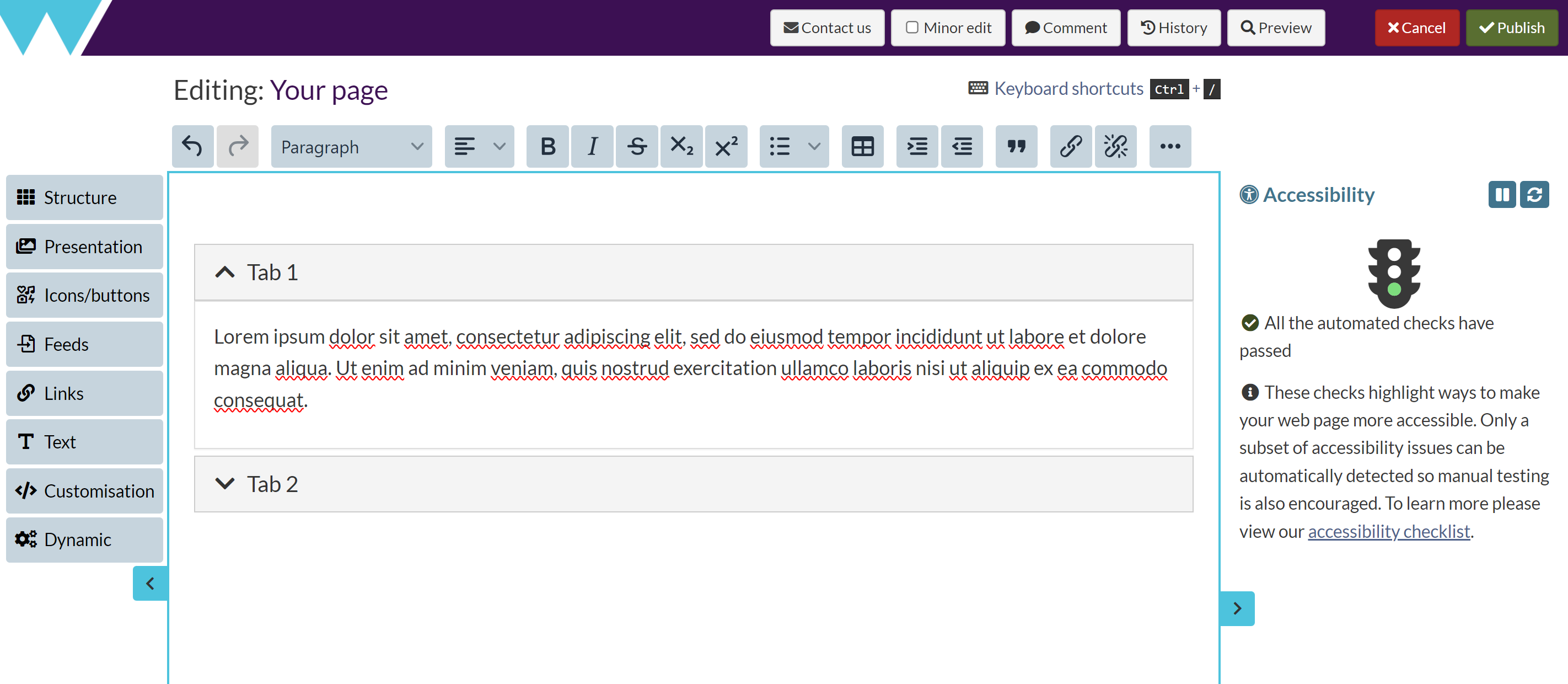This screenshot has height=684, width=1568.
Task: Open the Icons/buttons sidebar menu
Action: [84, 296]
